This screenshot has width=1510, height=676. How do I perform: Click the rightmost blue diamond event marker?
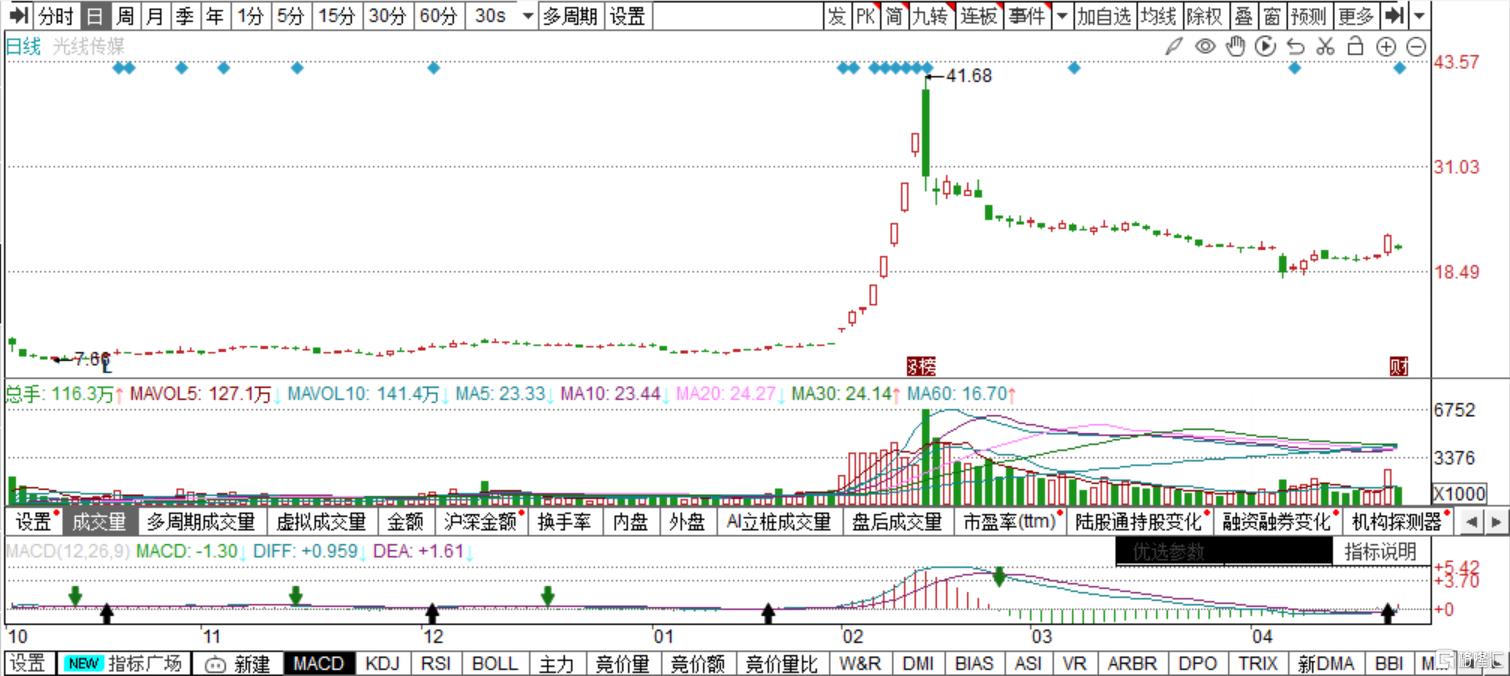coord(1400,68)
